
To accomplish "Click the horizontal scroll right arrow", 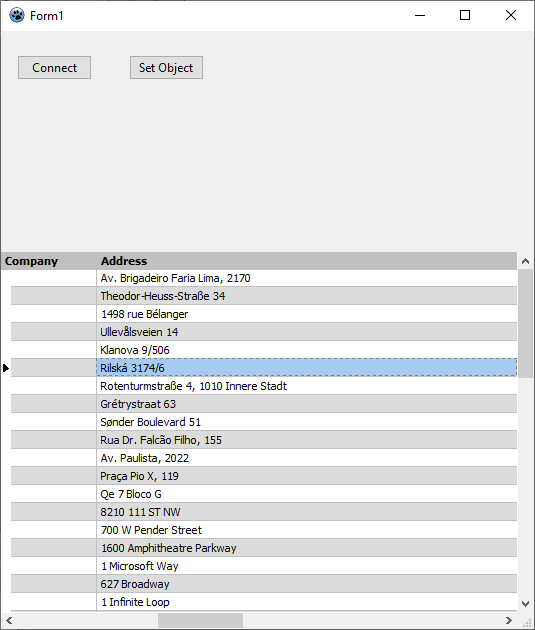I will tap(509, 620).
